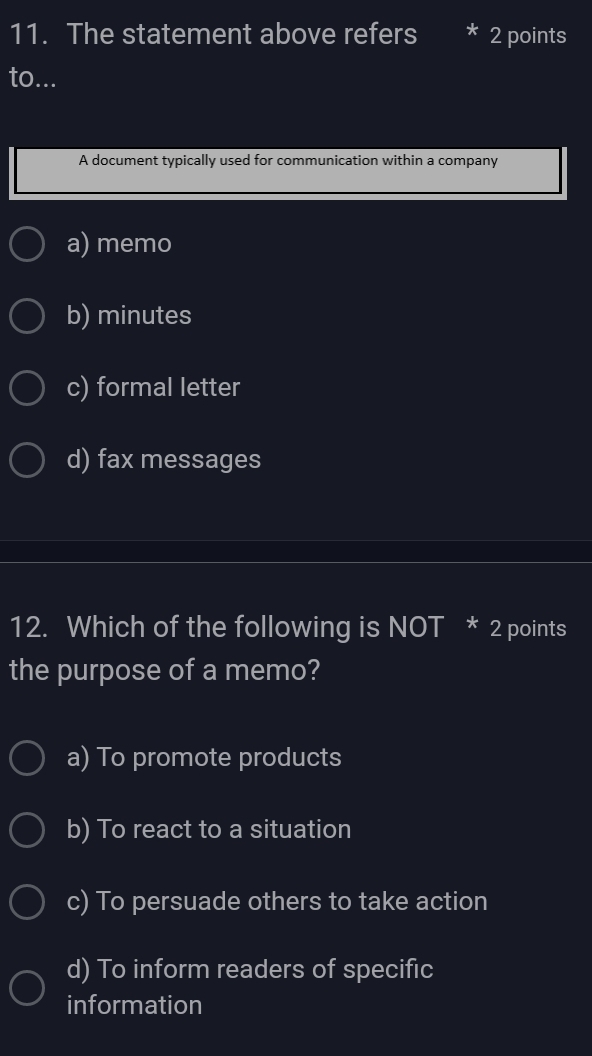The image size is (592, 1056).
Task: Choose b) To react to a situation
Action: (25, 829)
